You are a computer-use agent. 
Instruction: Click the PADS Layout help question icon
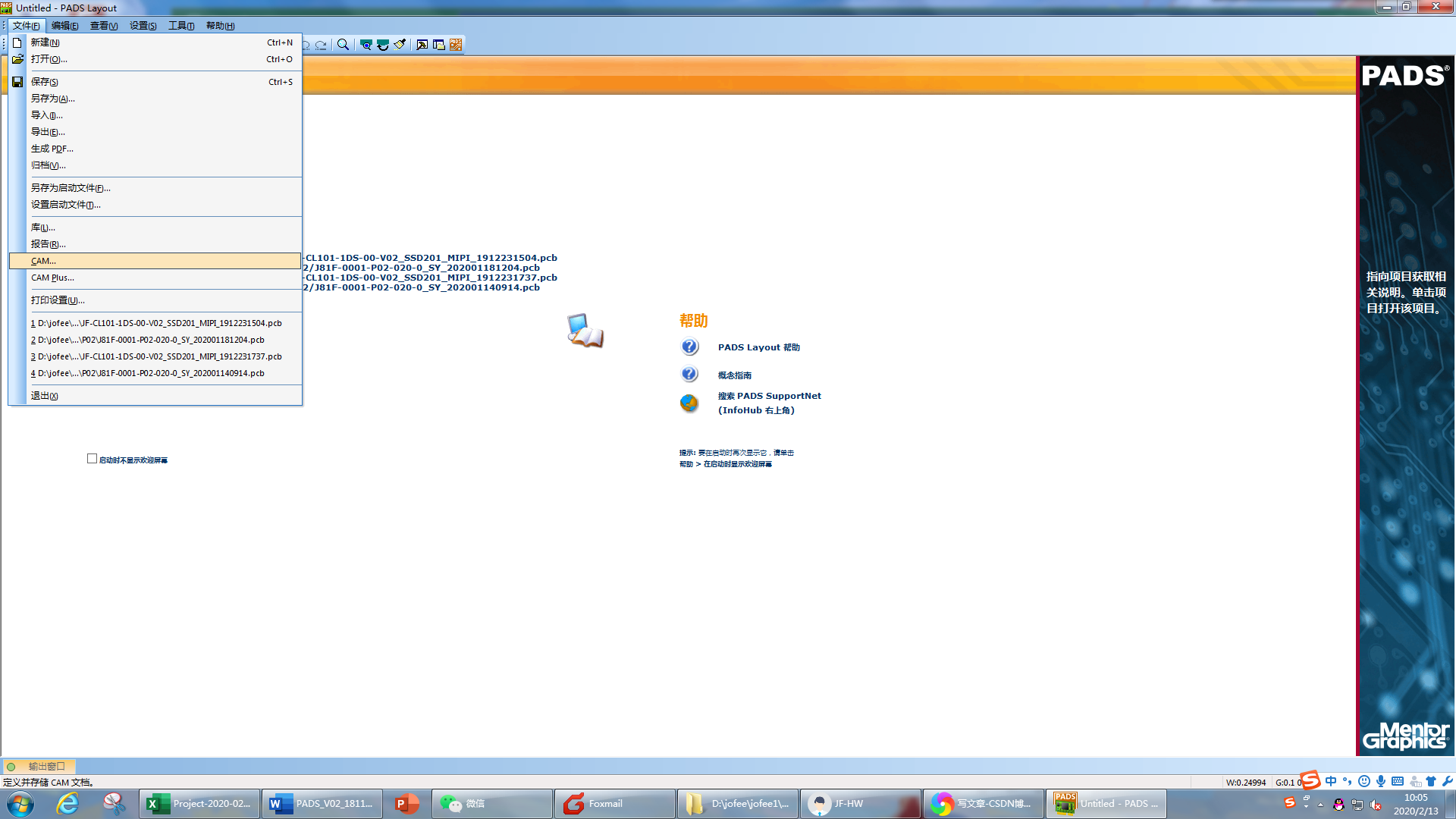(689, 347)
